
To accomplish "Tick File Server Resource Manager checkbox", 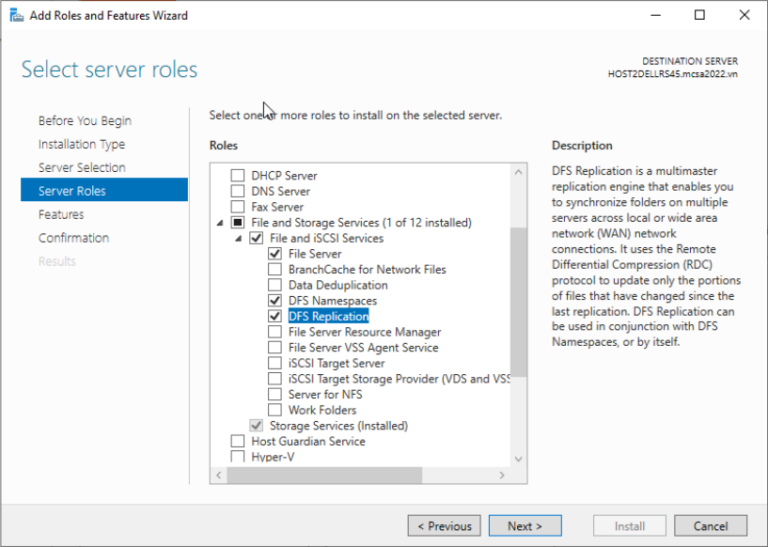I will click(x=275, y=332).
